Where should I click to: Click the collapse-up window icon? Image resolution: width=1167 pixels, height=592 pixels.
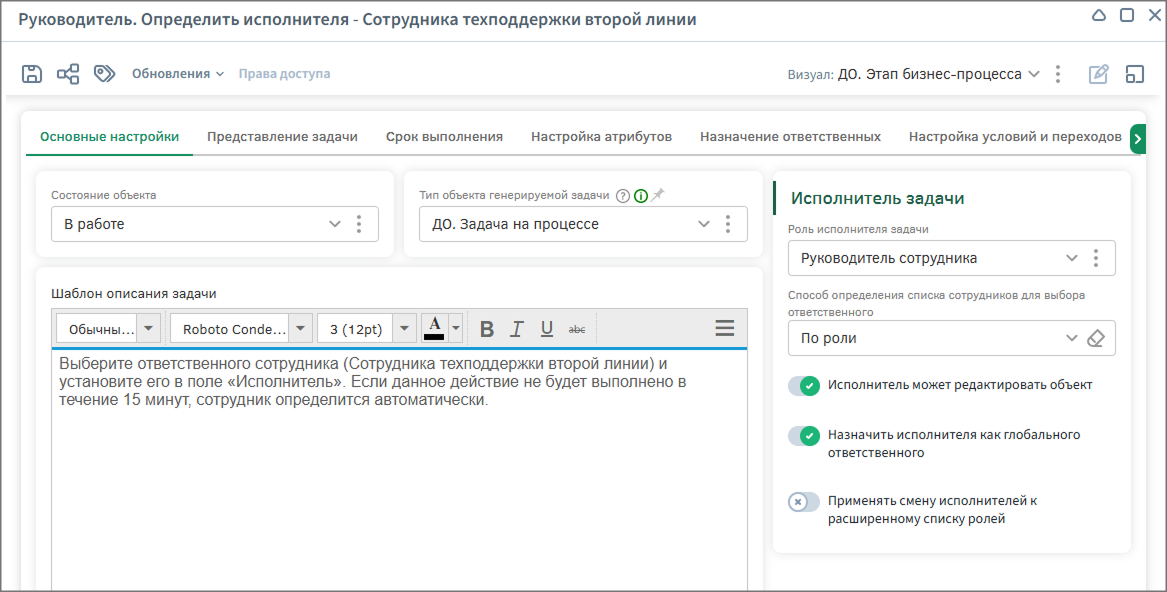click(x=1099, y=15)
